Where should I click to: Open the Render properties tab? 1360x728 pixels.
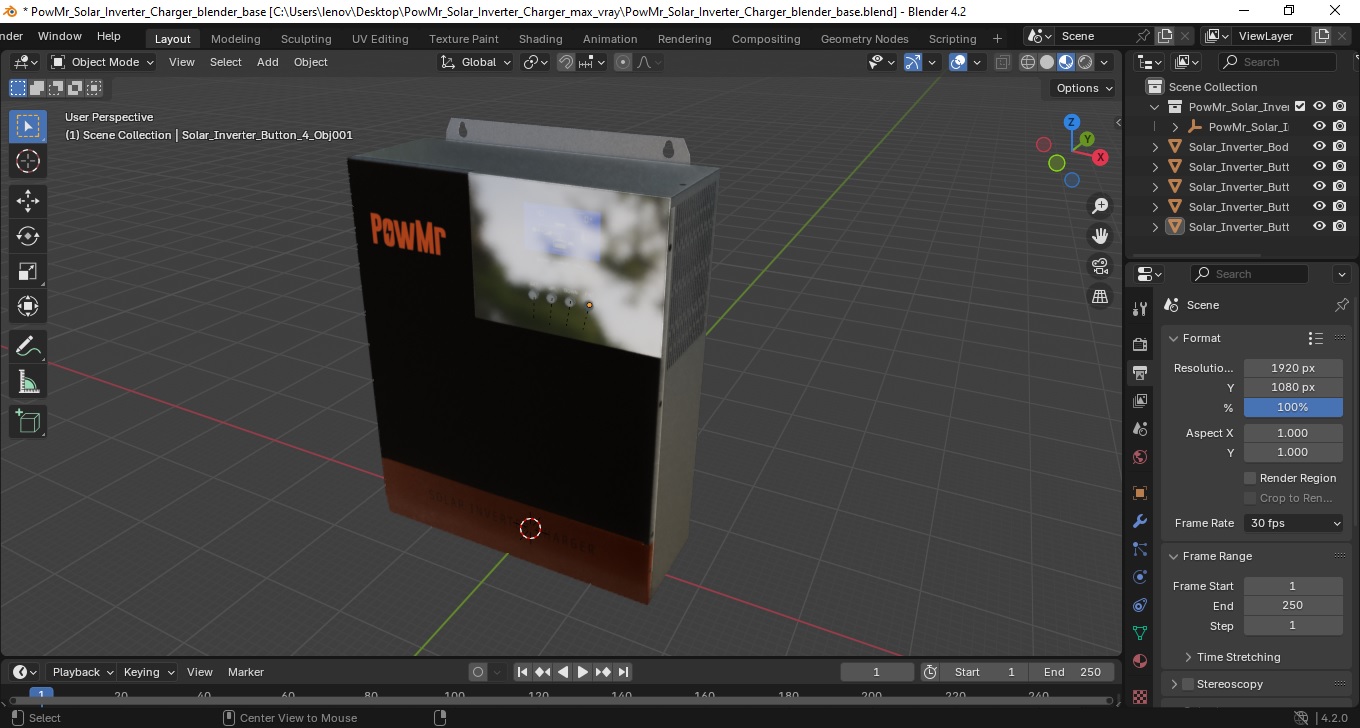click(x=1139, y=344)
